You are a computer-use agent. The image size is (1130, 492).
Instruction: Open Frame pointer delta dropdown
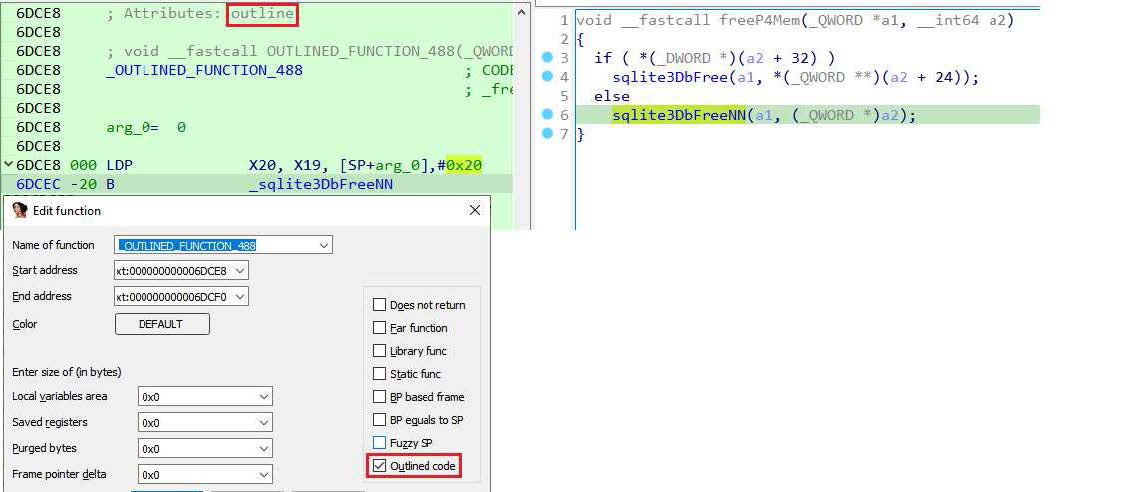tap(264, 475)
